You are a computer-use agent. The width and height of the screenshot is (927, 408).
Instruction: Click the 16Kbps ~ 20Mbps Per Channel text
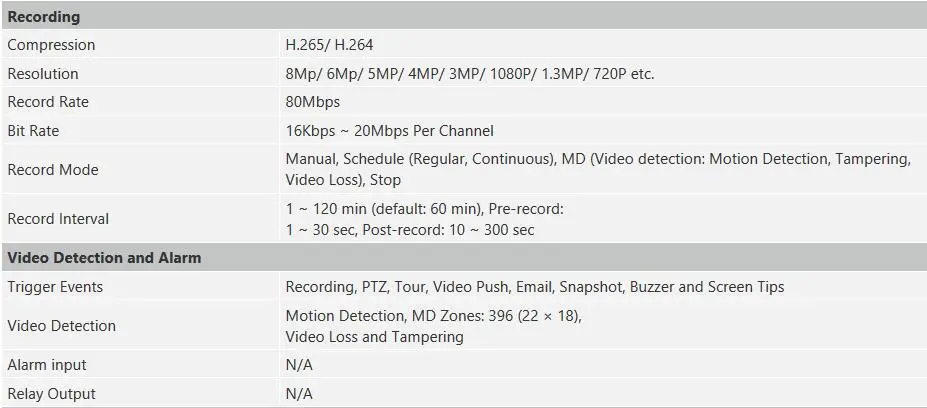coord(390,131)
